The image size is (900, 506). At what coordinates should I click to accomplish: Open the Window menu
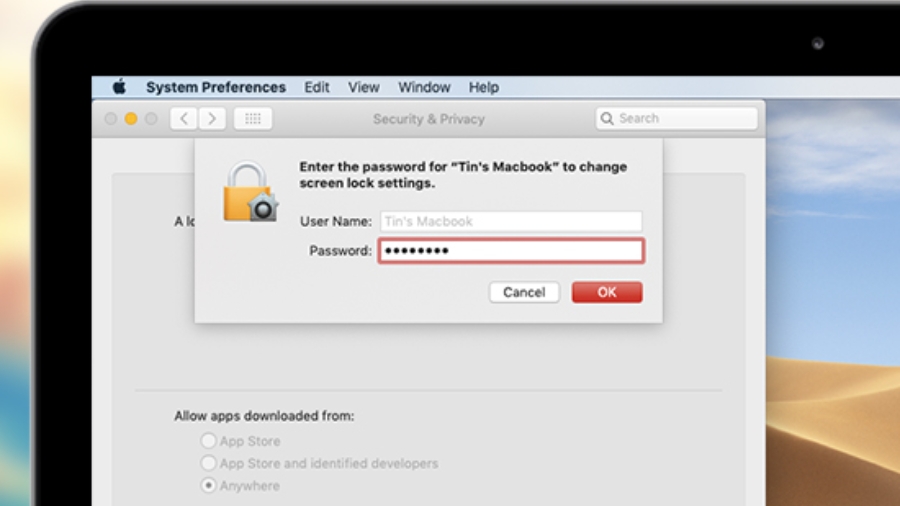pos(424,87)
